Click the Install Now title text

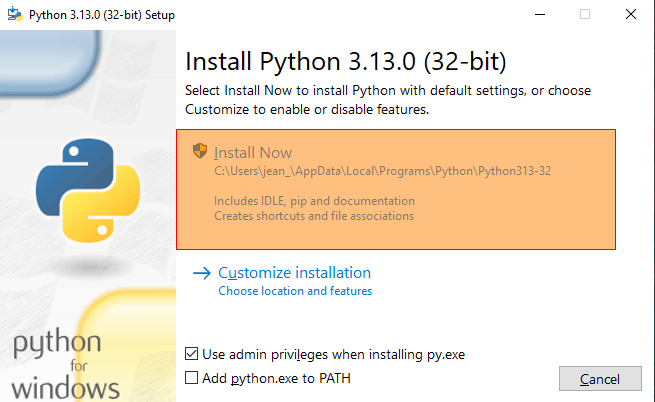pos(253,153)
